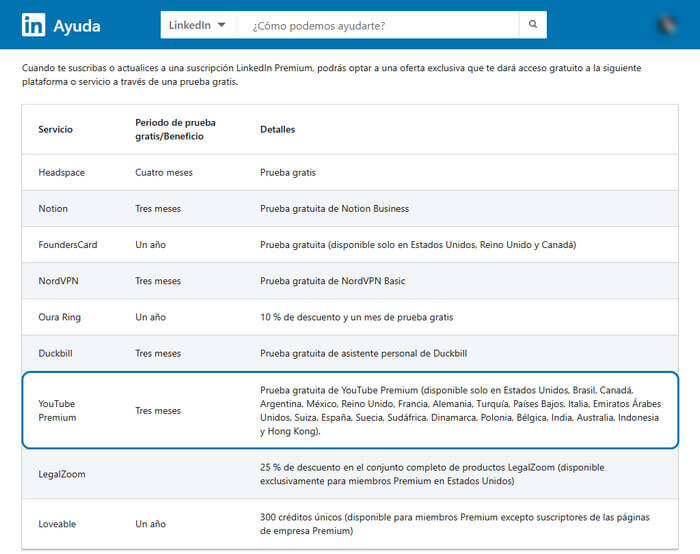
Task: Click 'Tres meses' in YouTube Premium row
Action: pyautogui.click(x=158, y=410)
